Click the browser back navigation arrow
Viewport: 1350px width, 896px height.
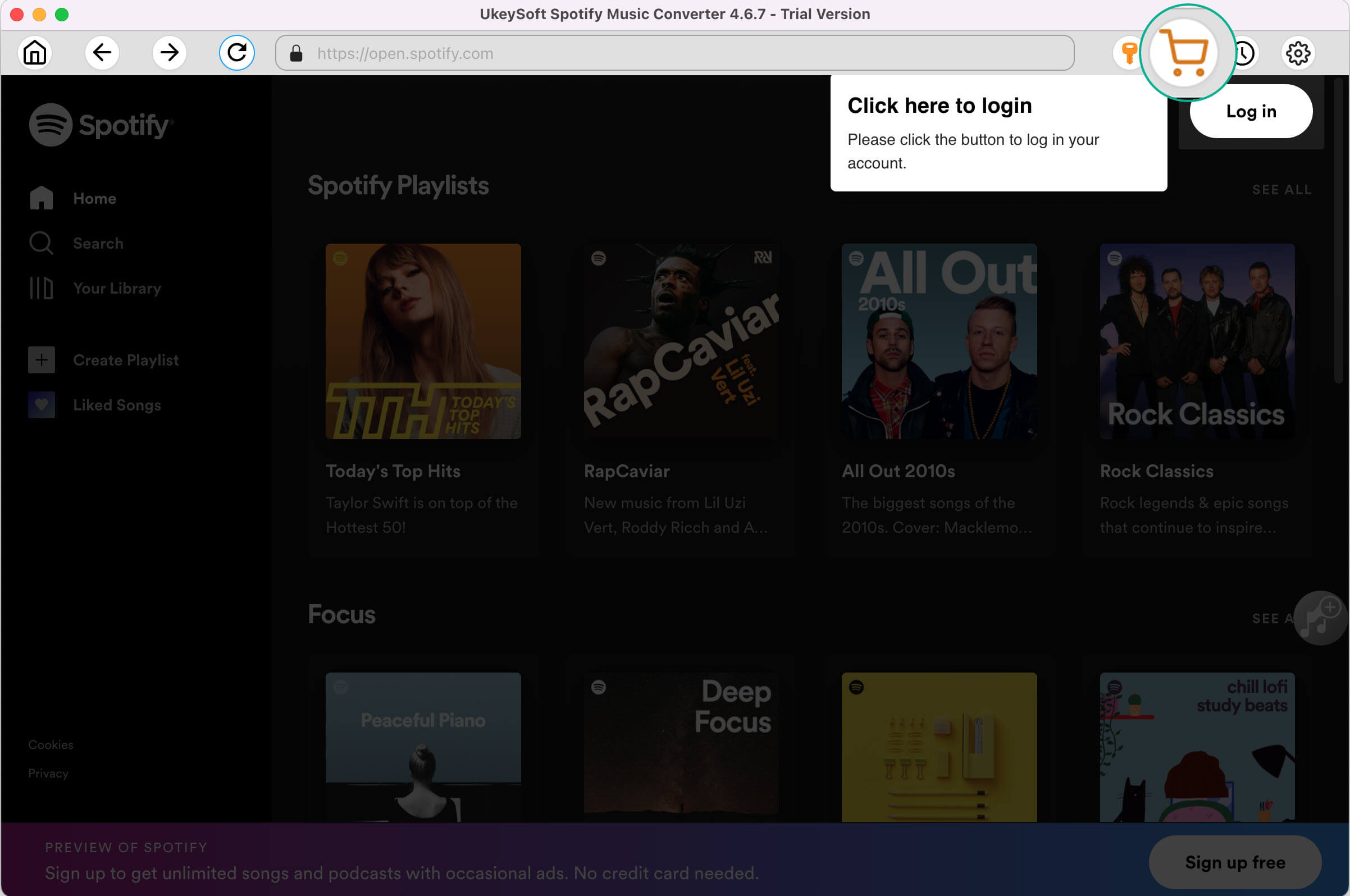click(x=102, y=53)
